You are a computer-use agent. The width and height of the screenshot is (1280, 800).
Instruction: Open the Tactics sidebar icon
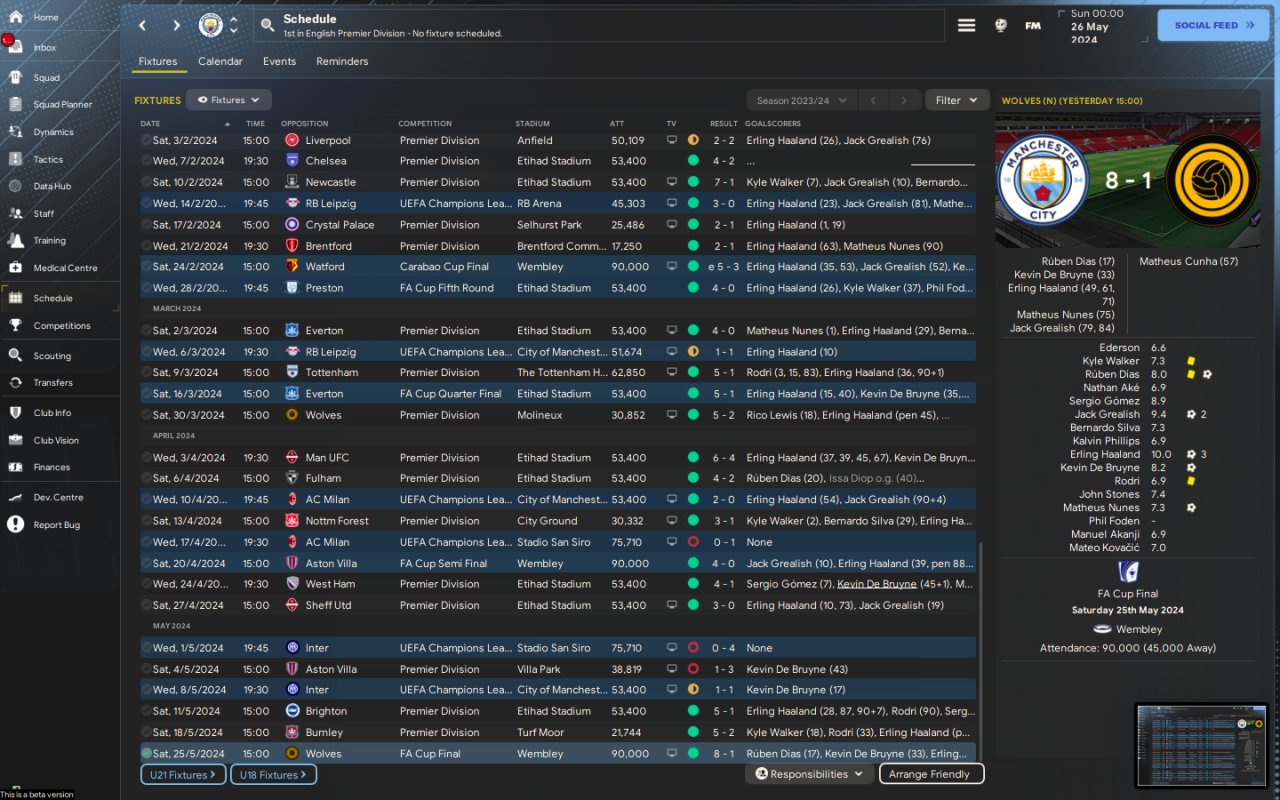(15, 159)
